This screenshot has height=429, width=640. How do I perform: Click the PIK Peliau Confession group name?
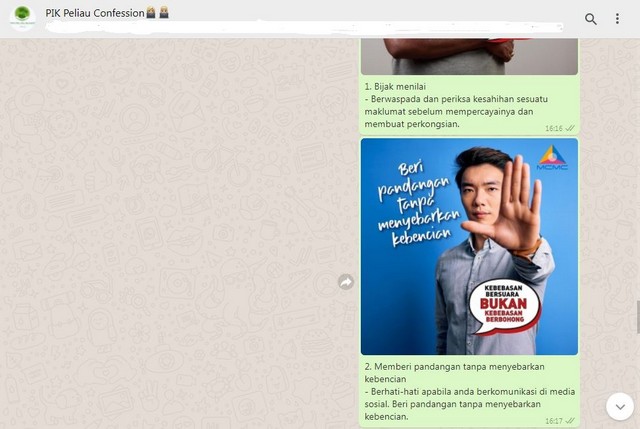click(96, 13)
